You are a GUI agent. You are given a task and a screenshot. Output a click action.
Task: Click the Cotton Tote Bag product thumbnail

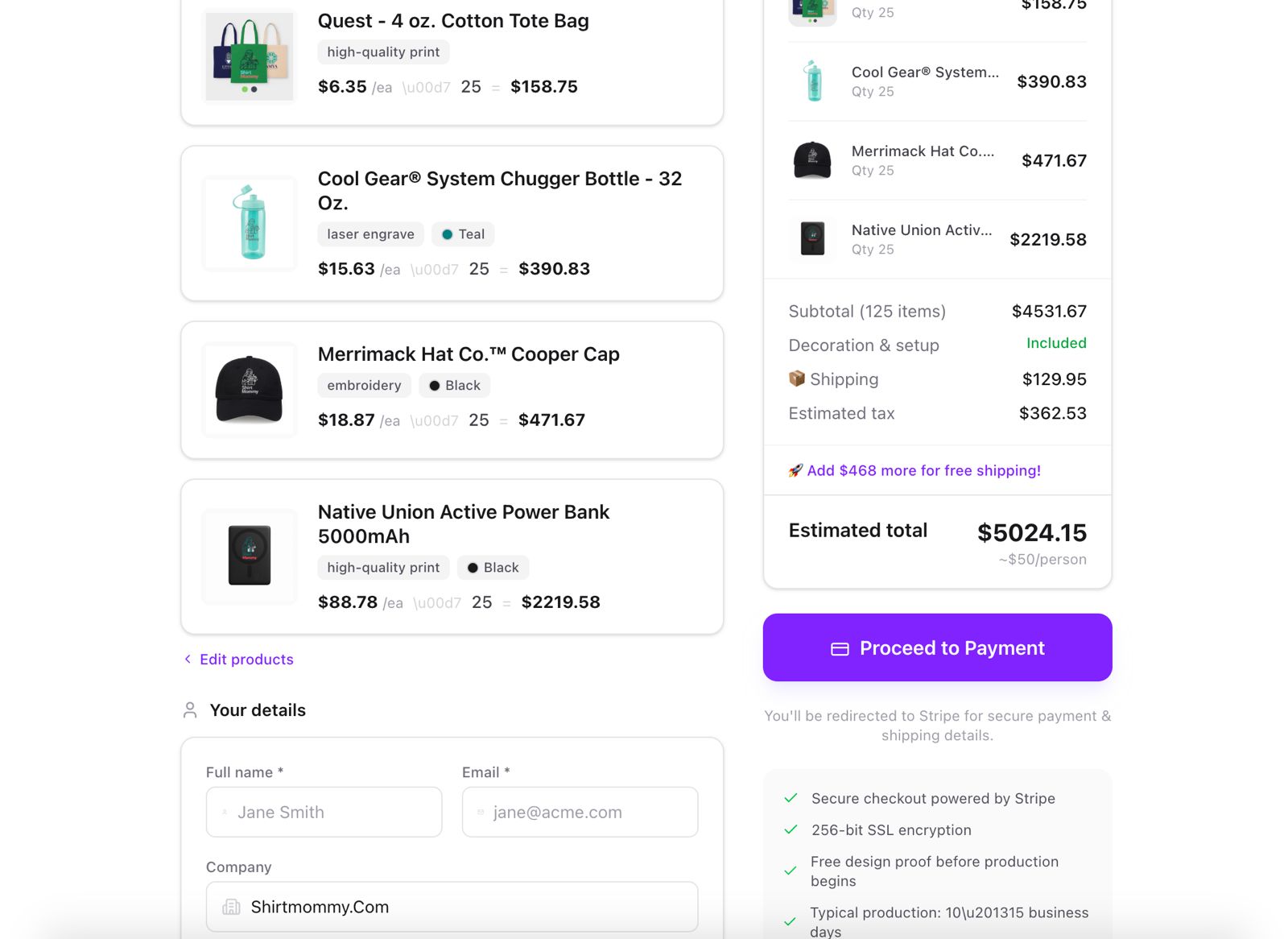pyautogui.click(x=249, y=56)
